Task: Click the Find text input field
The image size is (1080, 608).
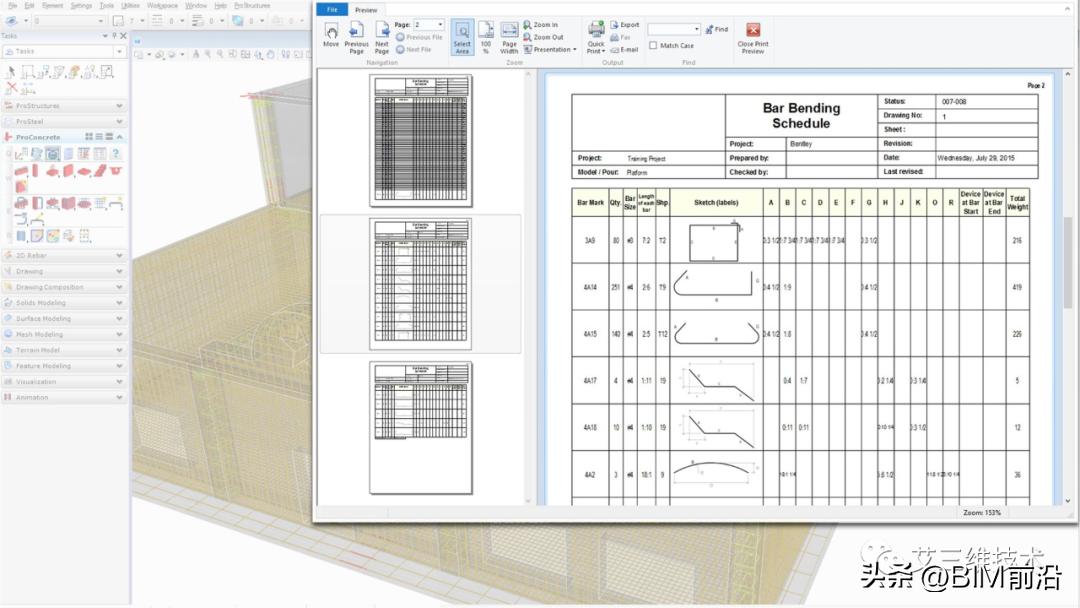Action: 672,30
